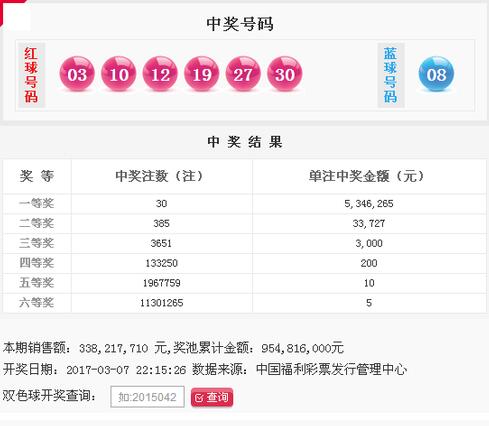This screenshot has width=489, height=426.
Task: Select the 三等奖 row label
Action: pos(36,243)
